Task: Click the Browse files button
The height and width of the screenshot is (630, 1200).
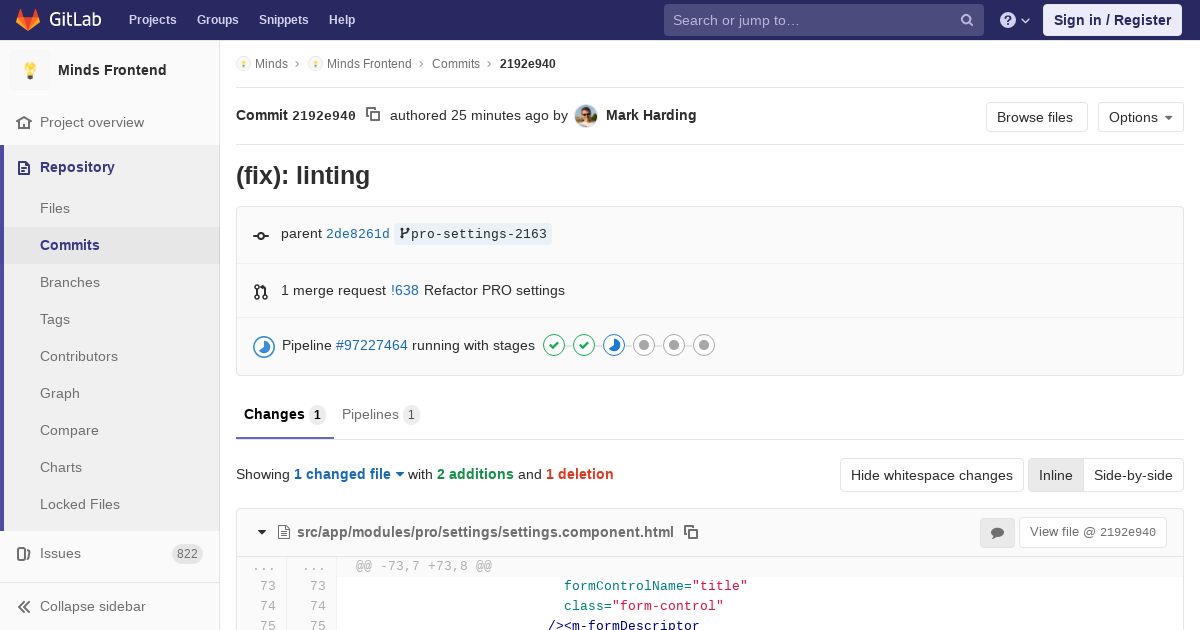Action: (1035, 117)
